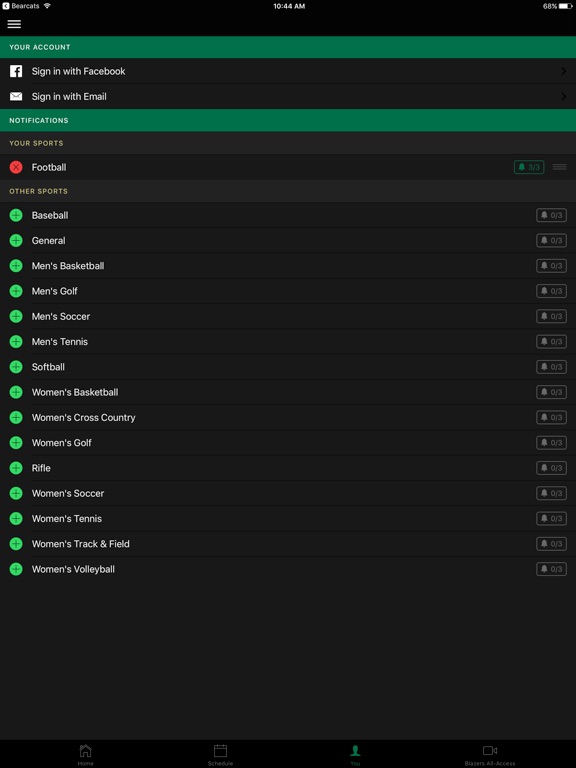Select the Football sport label
This screenshot has width=576, height=768.
click(x=49, y=168)
